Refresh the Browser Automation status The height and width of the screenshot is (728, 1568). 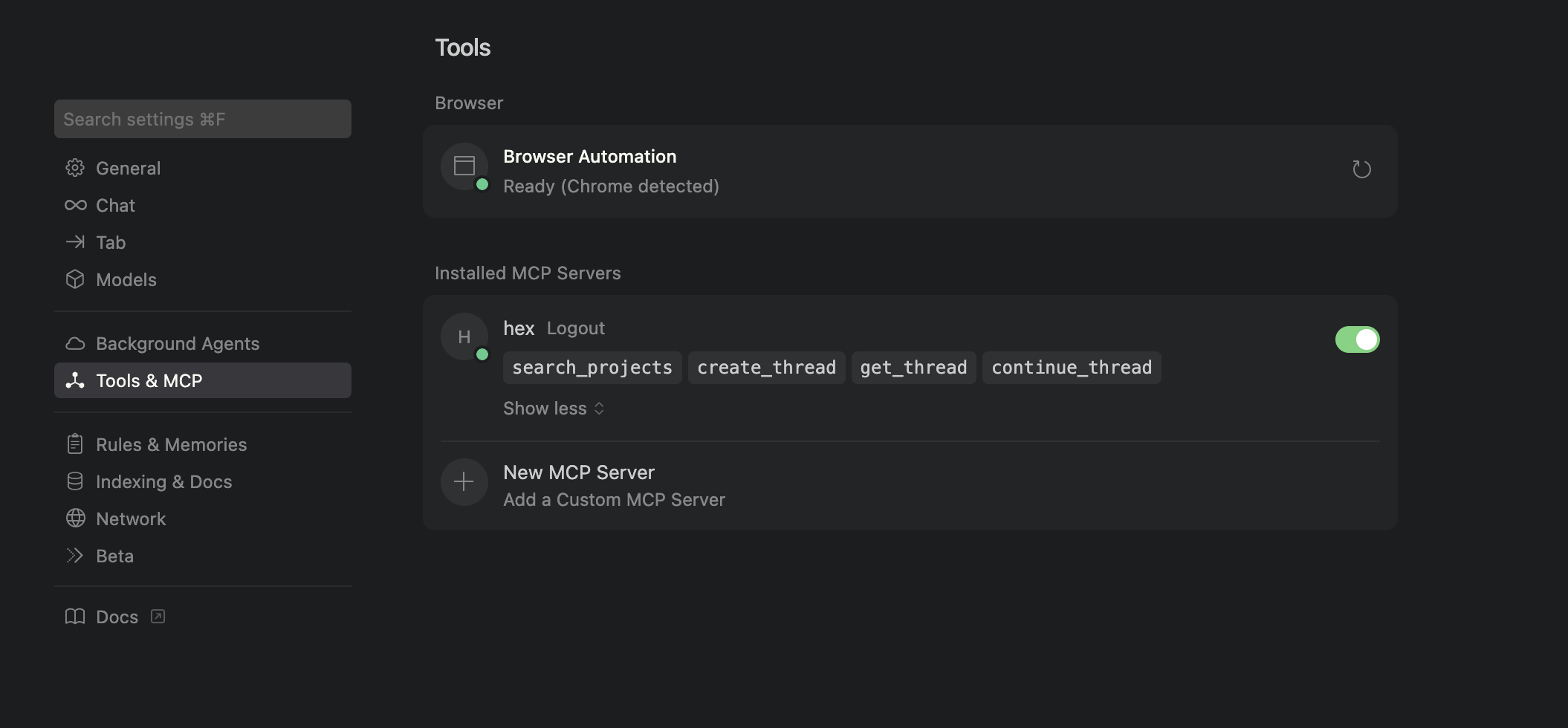(x=1362, y=169)
